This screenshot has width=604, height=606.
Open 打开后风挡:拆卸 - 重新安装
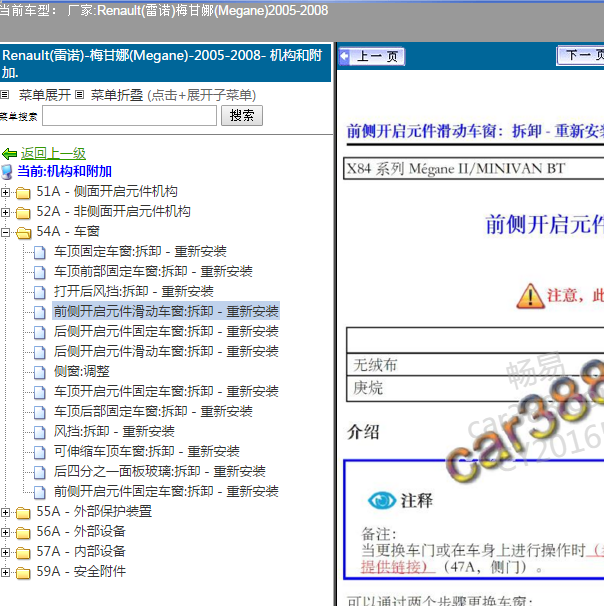pyautogui.click(x=134, y=292)
